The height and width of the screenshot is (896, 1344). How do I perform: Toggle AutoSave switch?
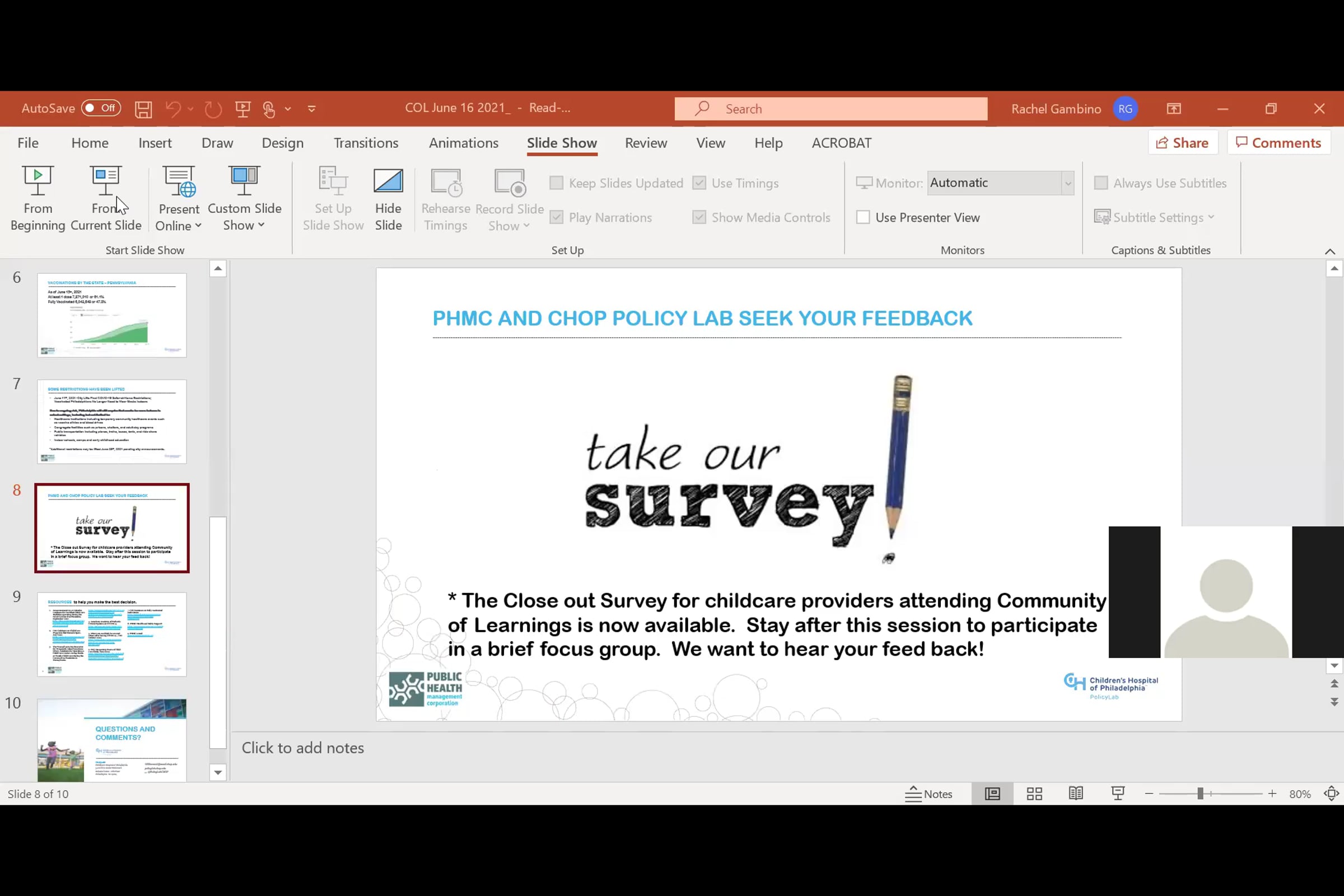click(x=101, y=108)
